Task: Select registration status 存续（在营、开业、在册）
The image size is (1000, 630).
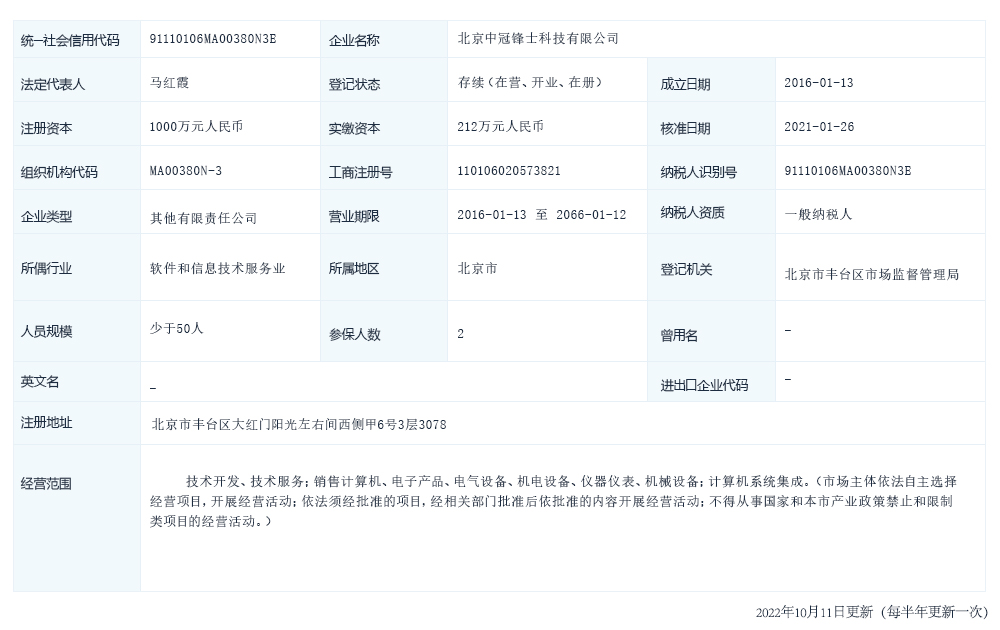Action: pyautogui.click(x=529, y=83)
